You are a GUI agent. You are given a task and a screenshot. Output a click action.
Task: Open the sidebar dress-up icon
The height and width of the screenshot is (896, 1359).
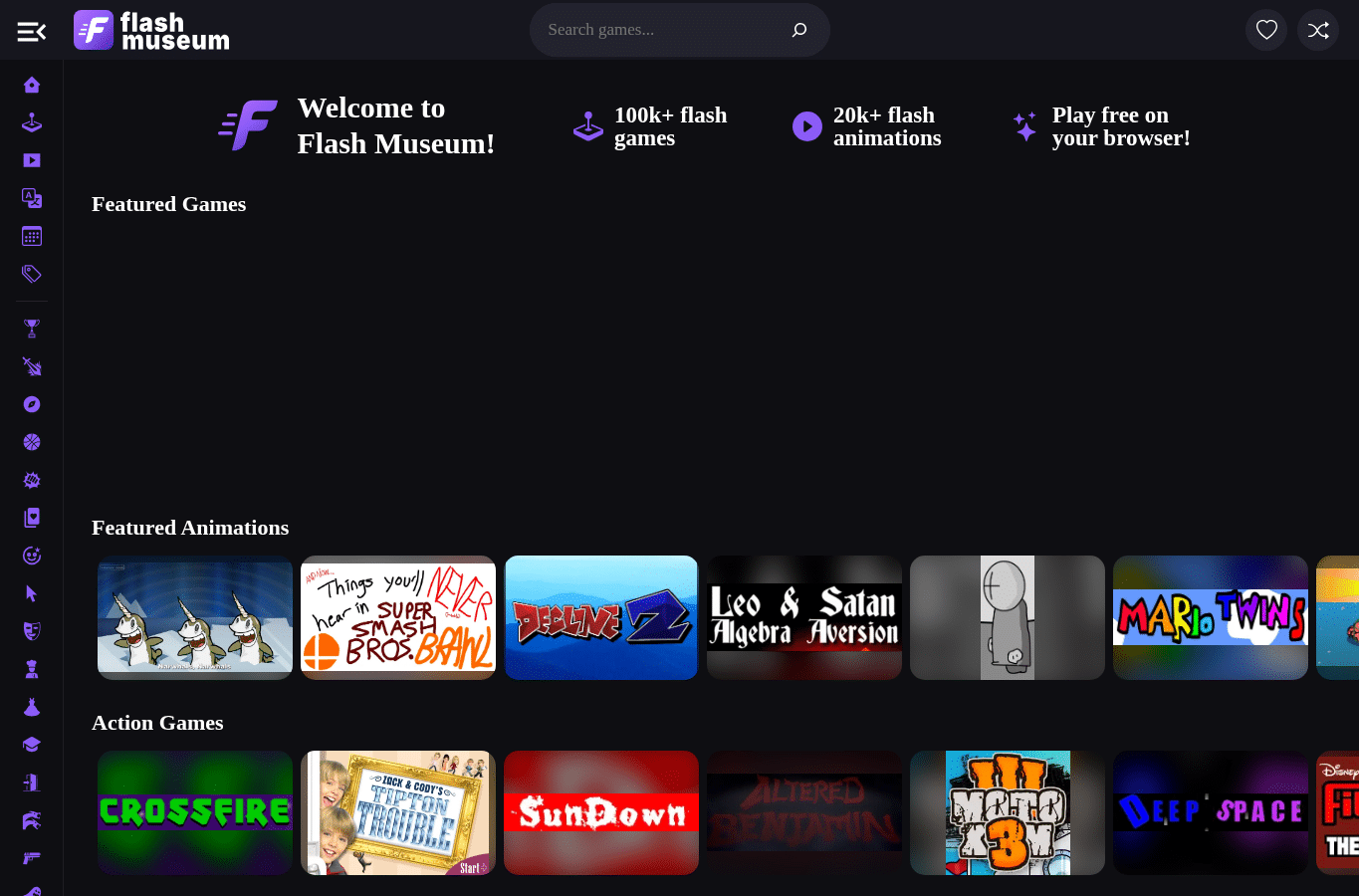click(32, 707)
